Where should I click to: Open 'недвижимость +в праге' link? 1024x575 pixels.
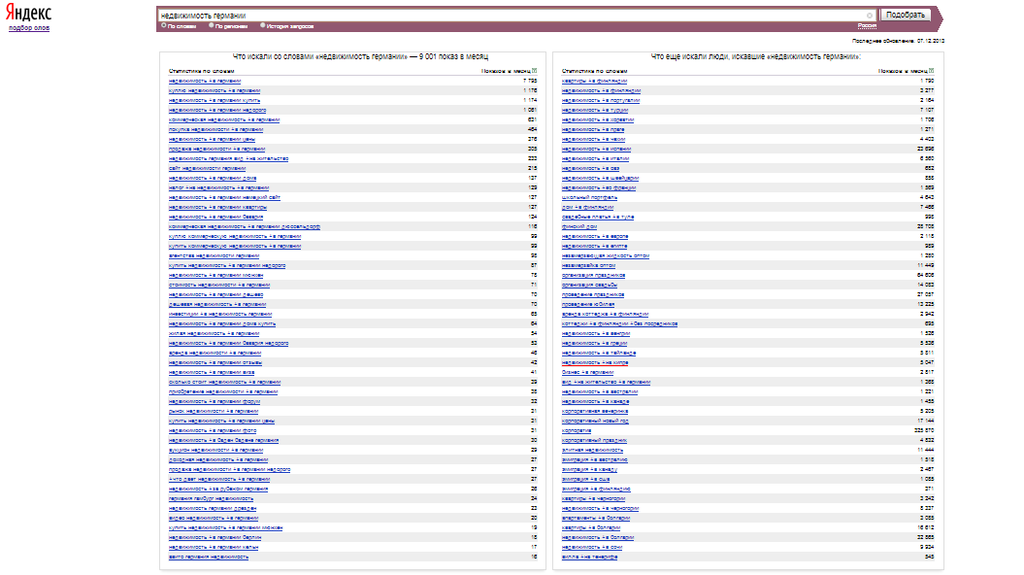(593, 129)
